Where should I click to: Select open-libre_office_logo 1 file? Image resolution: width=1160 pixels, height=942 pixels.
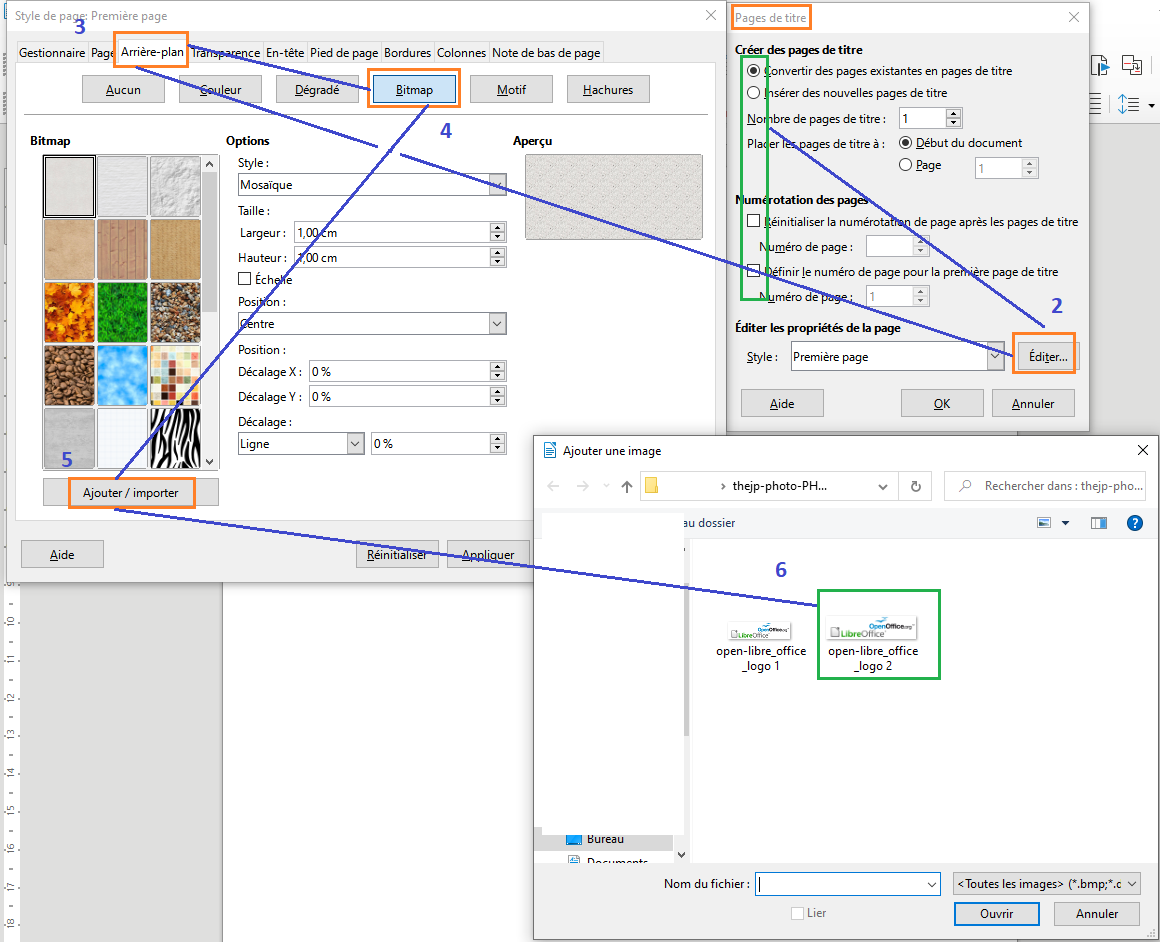(x=761, y=646)
